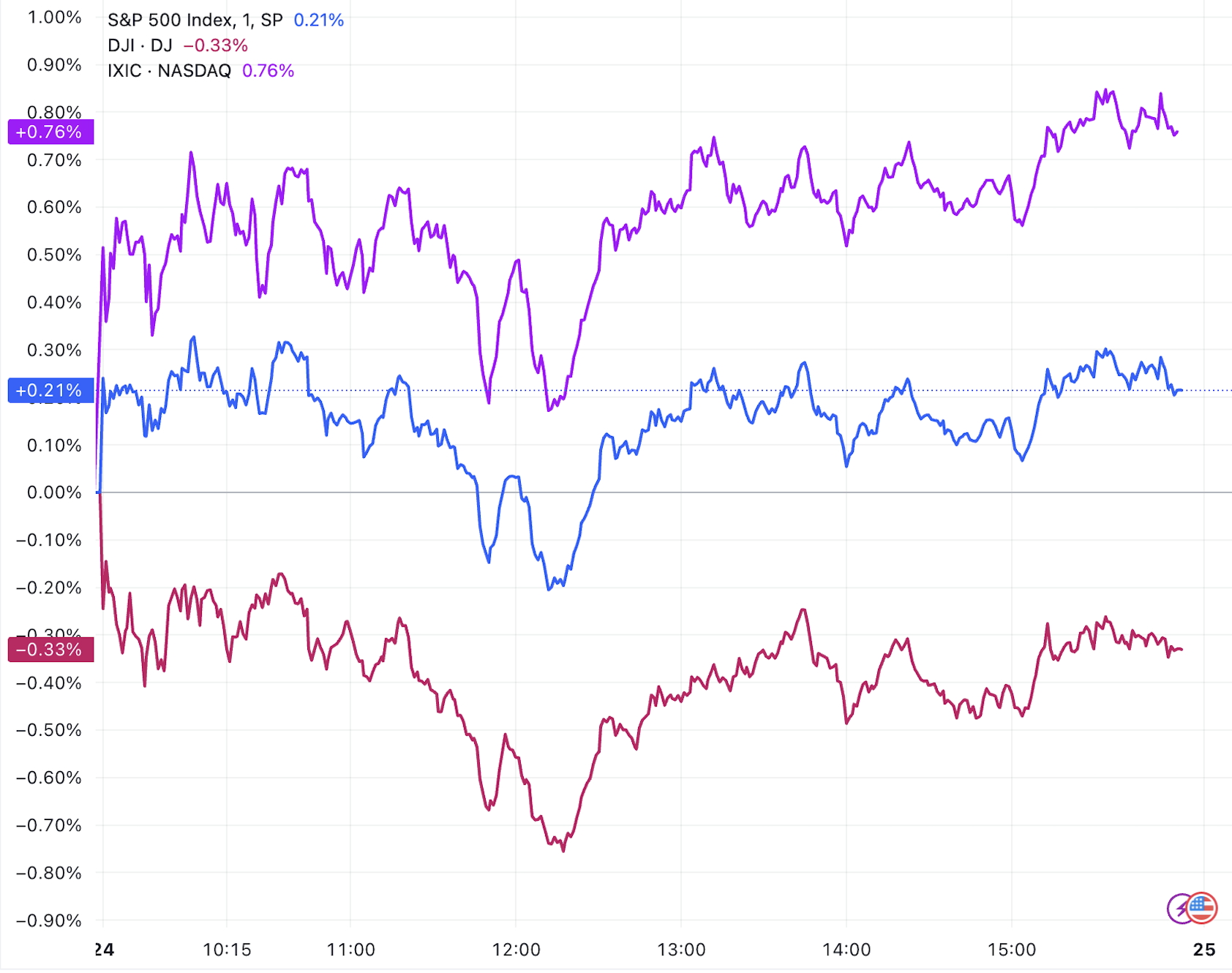Click the 10:15 time axis label
Viewport: 1232px width, 973px height.
click(x=227, y=950)
